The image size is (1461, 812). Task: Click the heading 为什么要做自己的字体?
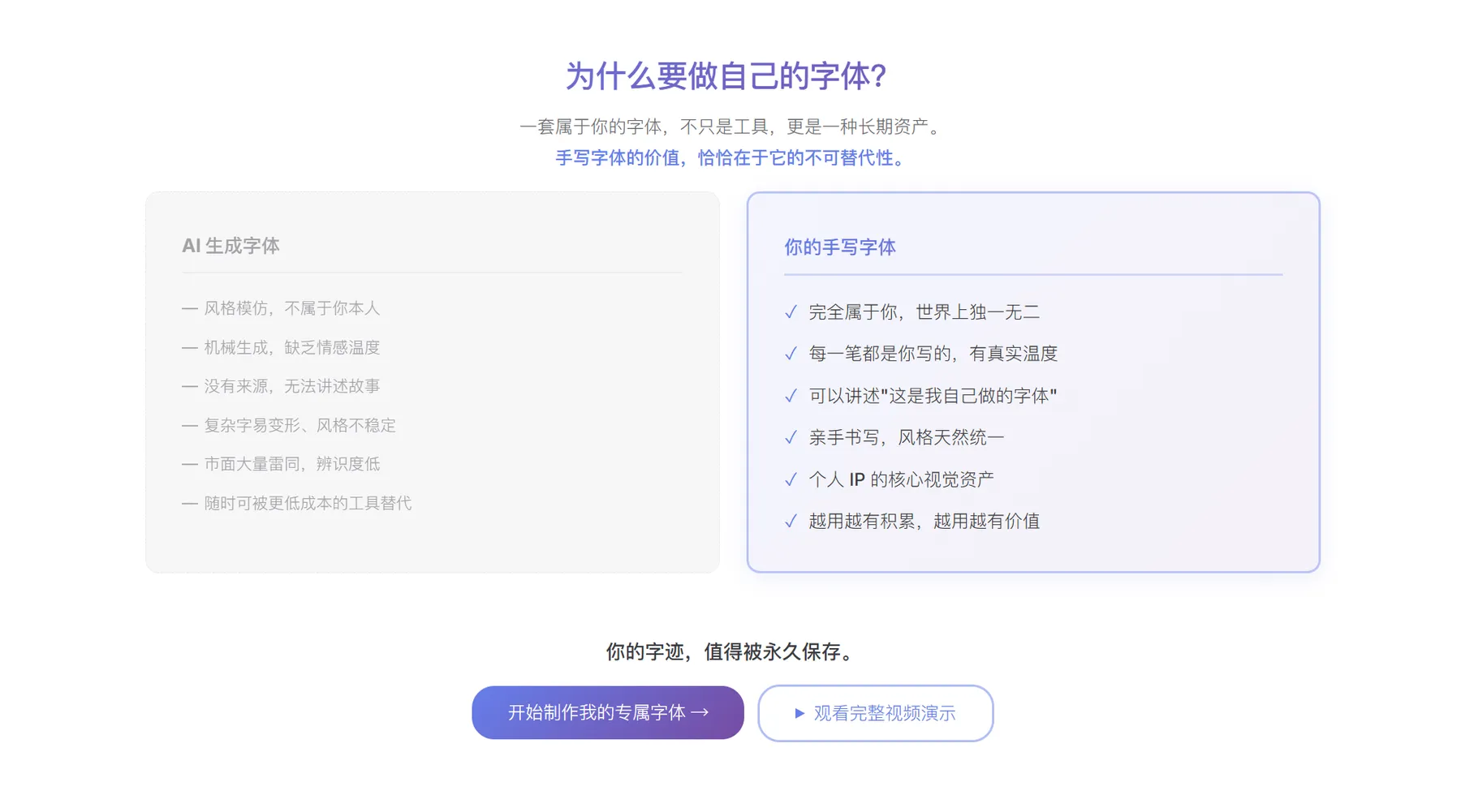click(726, 76)
